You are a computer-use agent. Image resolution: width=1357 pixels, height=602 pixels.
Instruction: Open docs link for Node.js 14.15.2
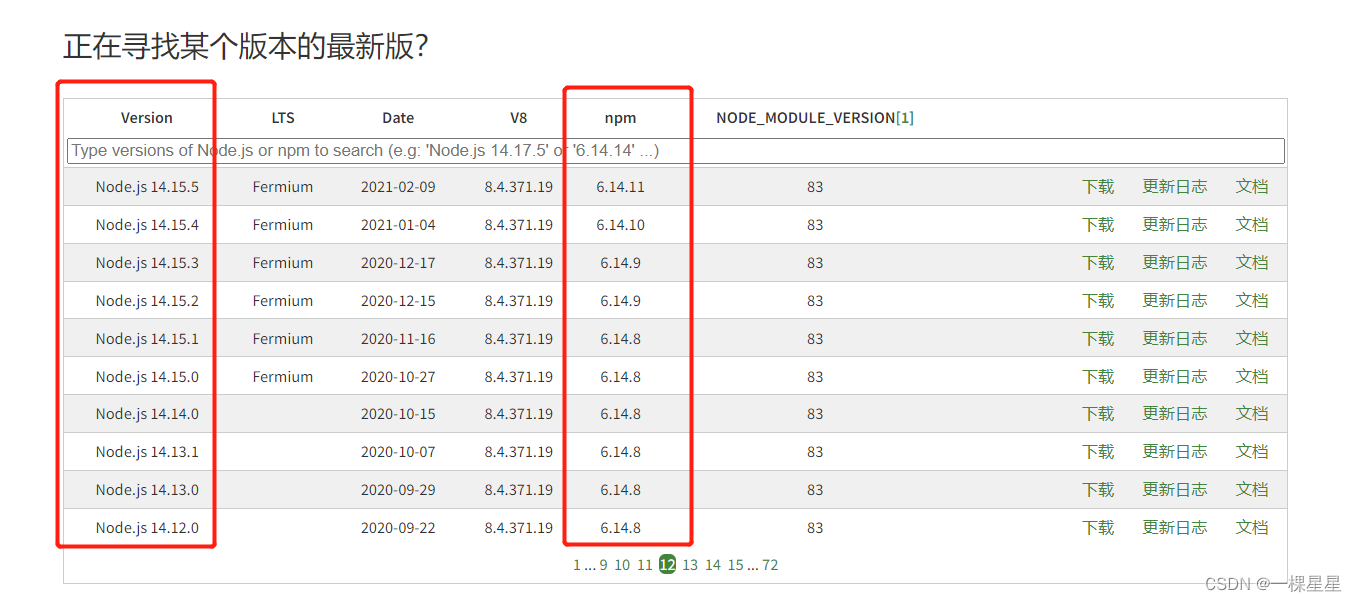(1252, 301)
